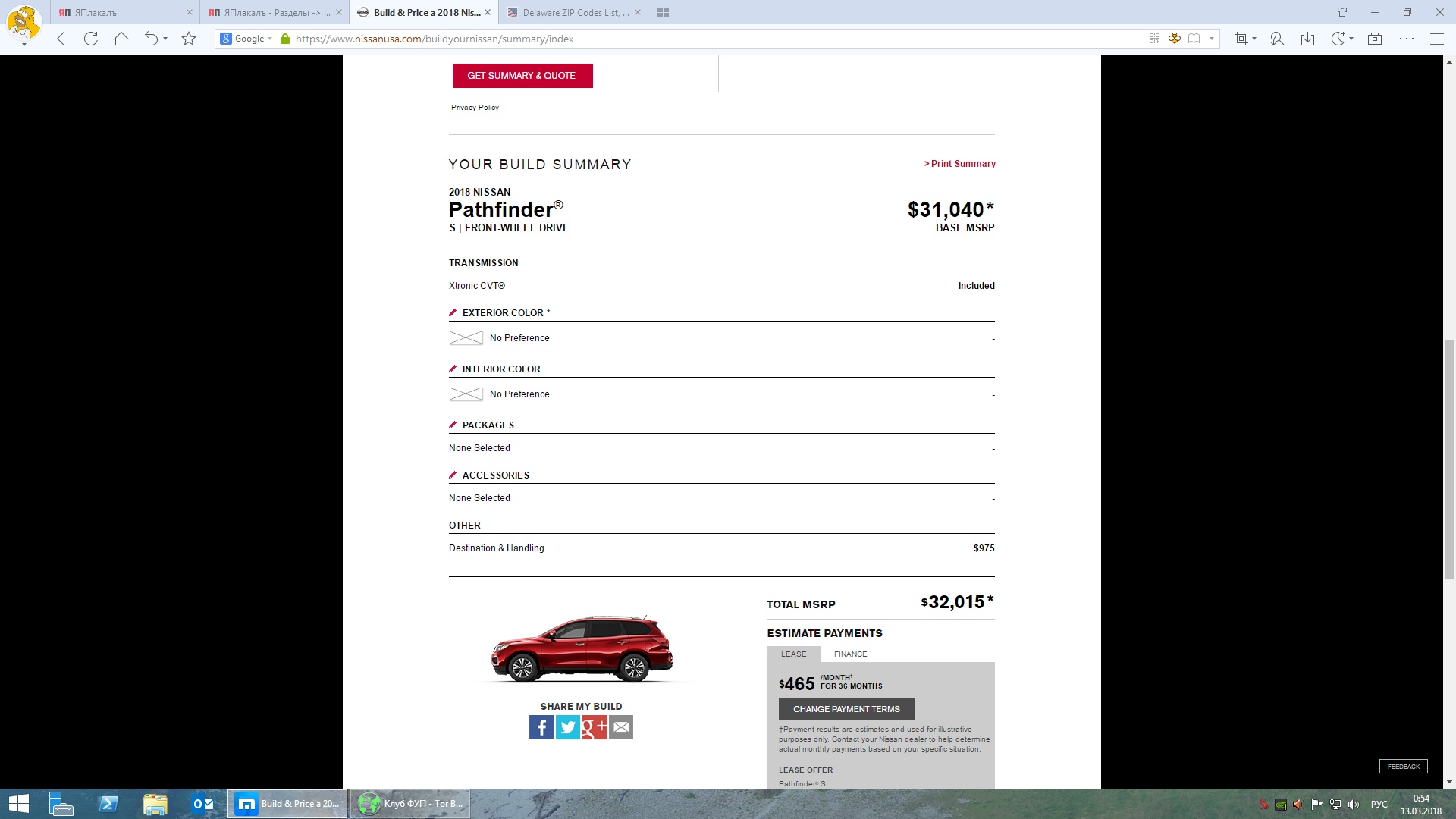
Task: Close the Delaware ZIP Codes tab
Action: click(637, 12)
